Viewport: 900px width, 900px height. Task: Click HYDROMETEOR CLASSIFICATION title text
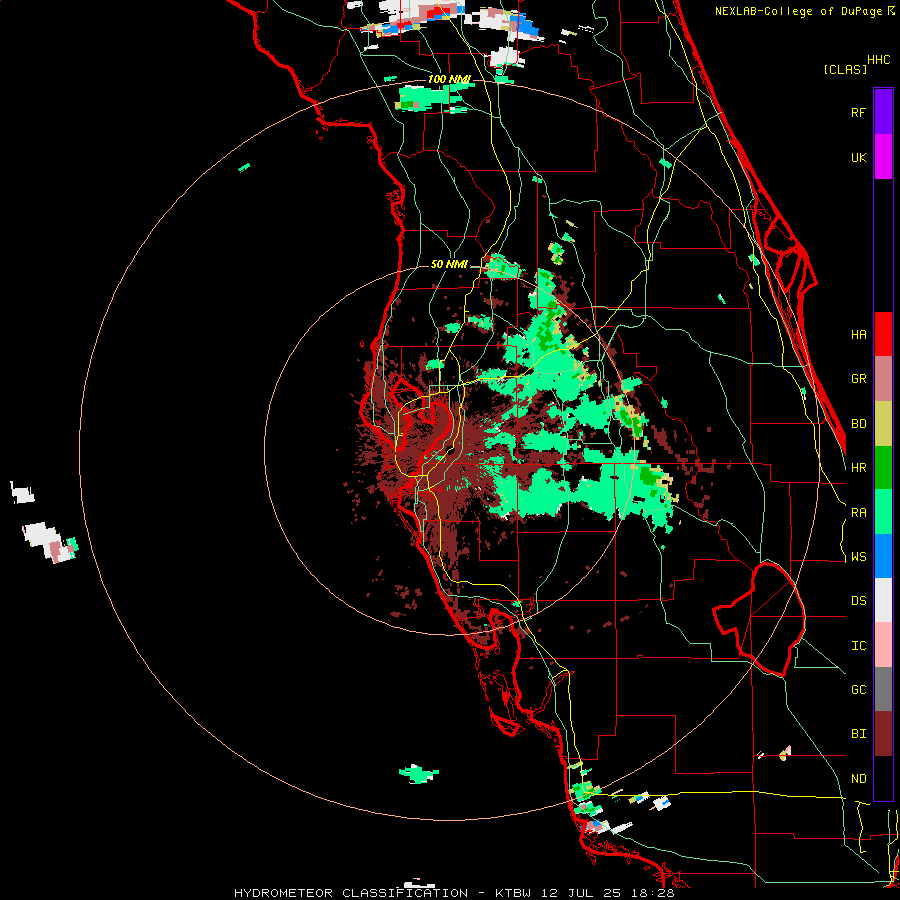(x=351, y=893)
